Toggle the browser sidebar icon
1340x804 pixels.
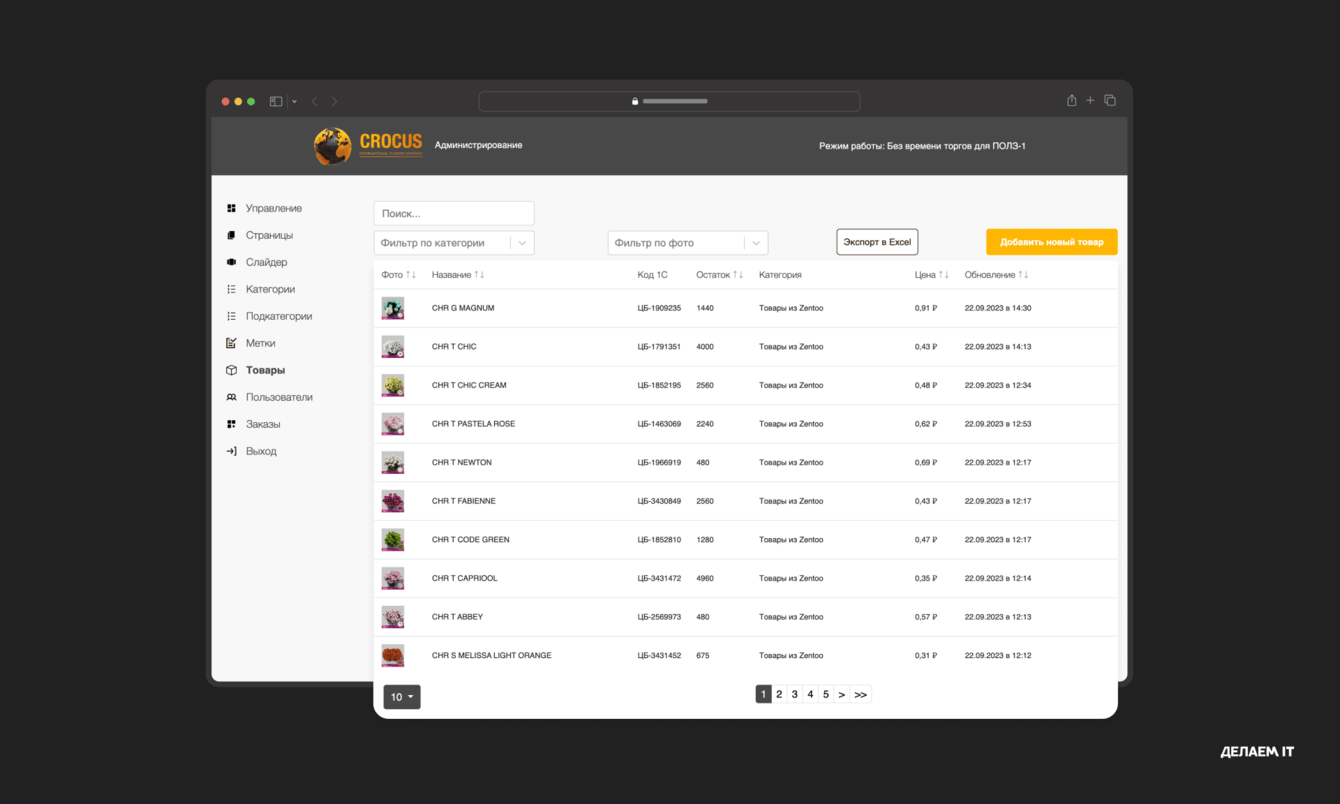pyautogui.click(x=276, y=101)
